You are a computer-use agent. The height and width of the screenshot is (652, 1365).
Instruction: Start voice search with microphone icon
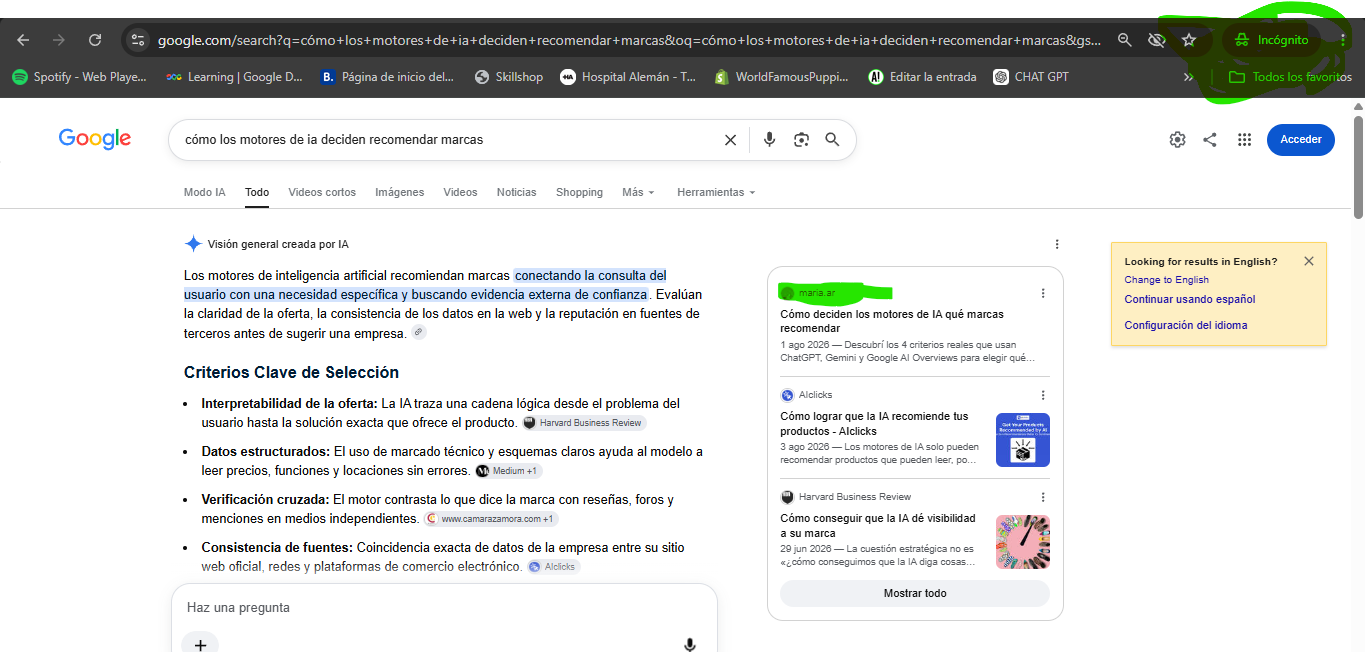(x=769, y=140)
